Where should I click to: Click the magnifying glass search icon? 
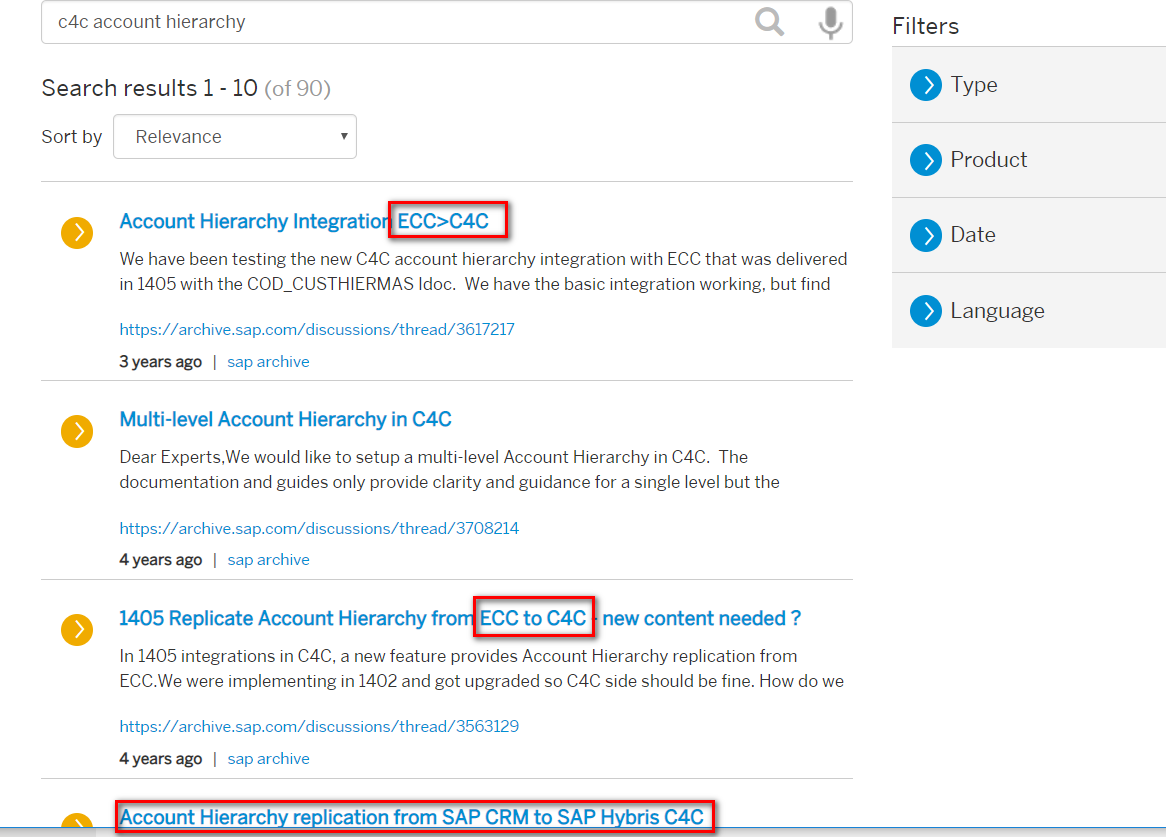pos(769,22)
